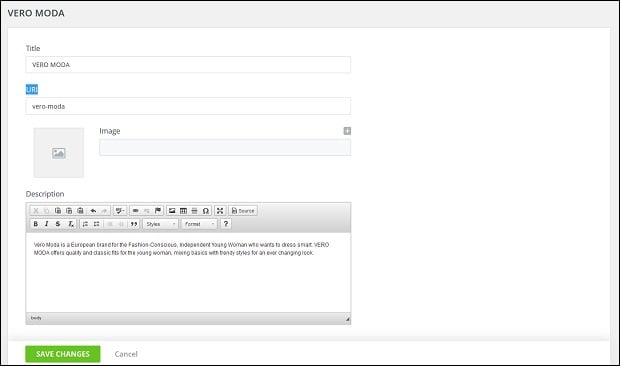Click the Image label
This screenshot has width=620, height=366.
110,131
